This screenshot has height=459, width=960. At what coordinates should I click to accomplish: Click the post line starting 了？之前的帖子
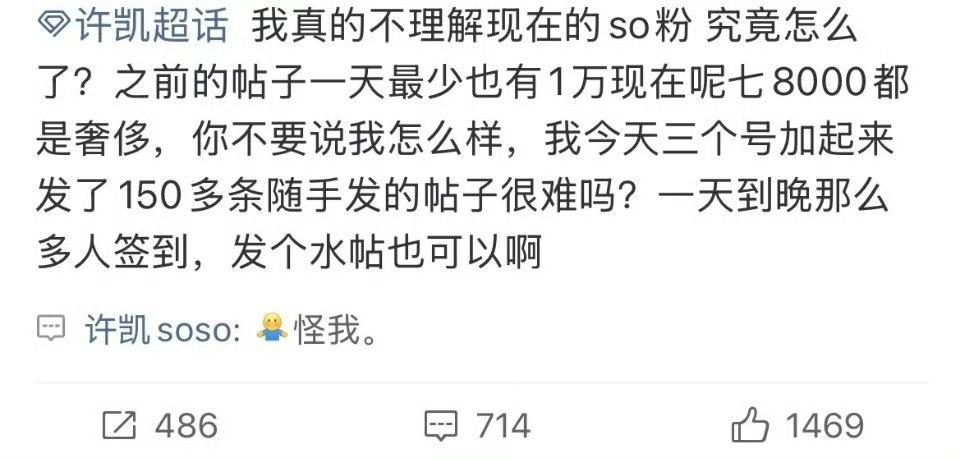(473, 84)
